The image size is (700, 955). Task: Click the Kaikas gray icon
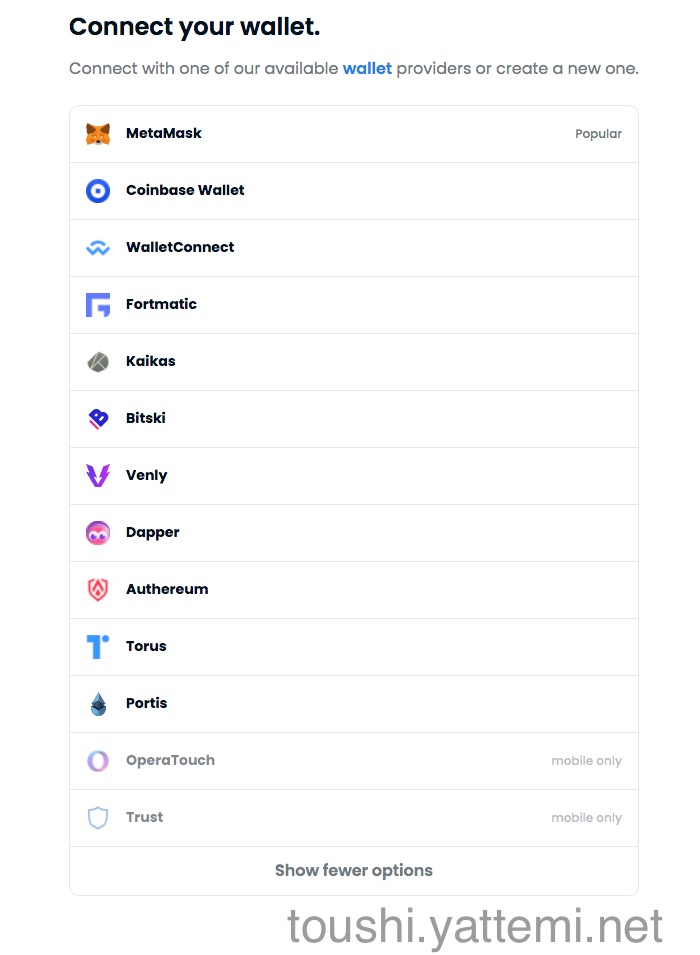98,362
